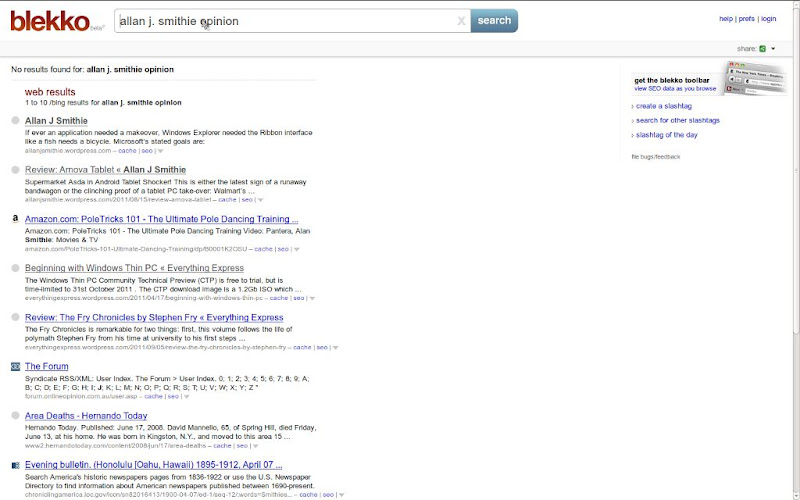
Task: Click the search button
Action: tap(494, 21)
